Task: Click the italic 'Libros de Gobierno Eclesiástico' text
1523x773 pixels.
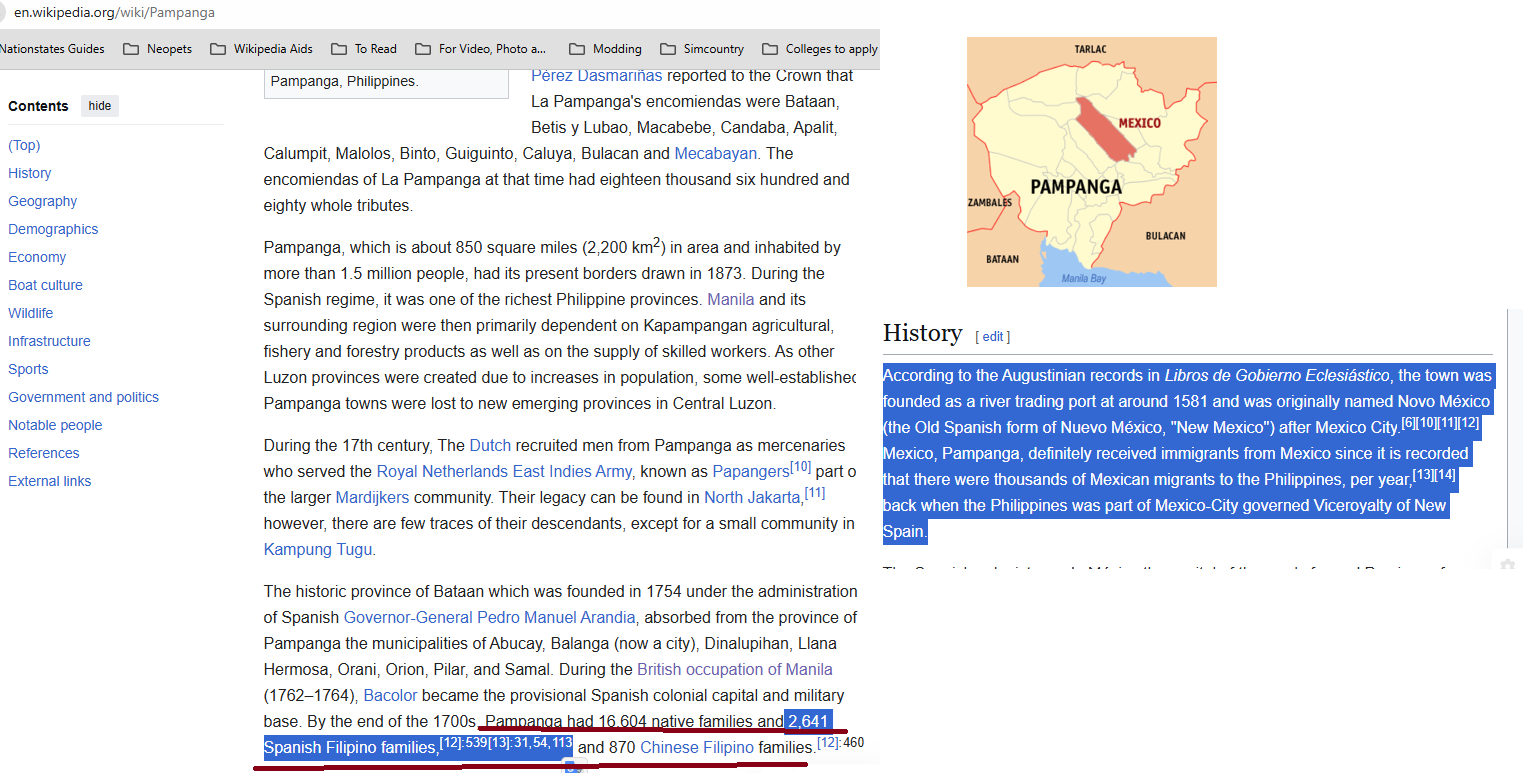Action: [x=1277, y=376]
